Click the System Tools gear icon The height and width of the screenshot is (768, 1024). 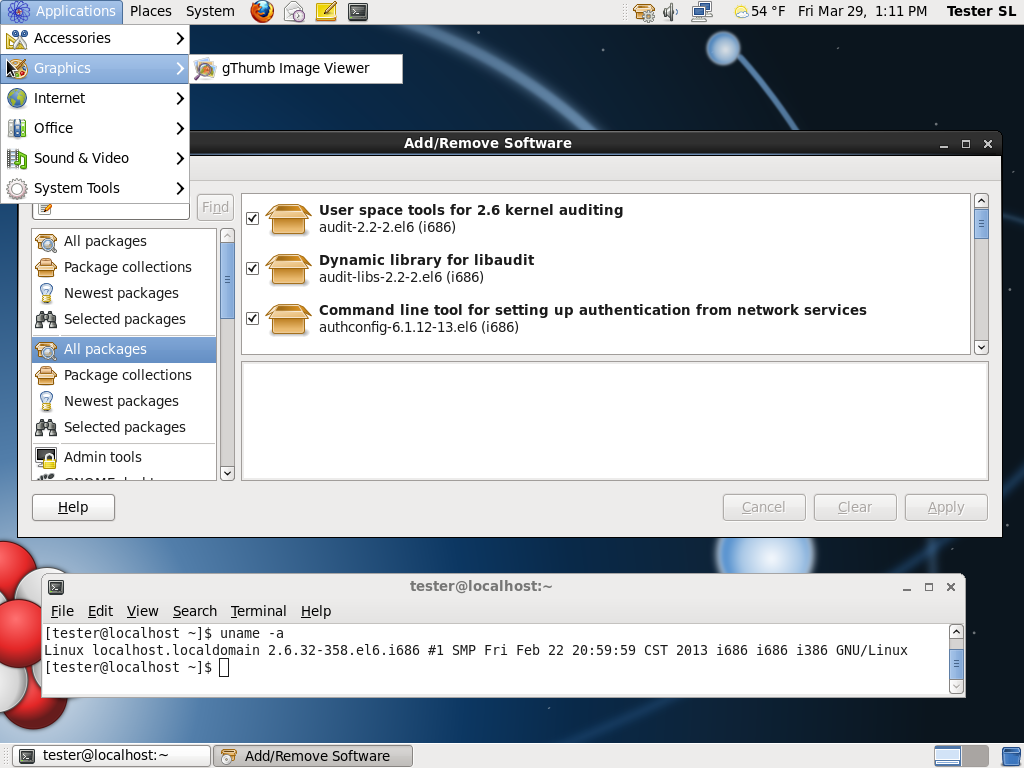click(17, 189)
